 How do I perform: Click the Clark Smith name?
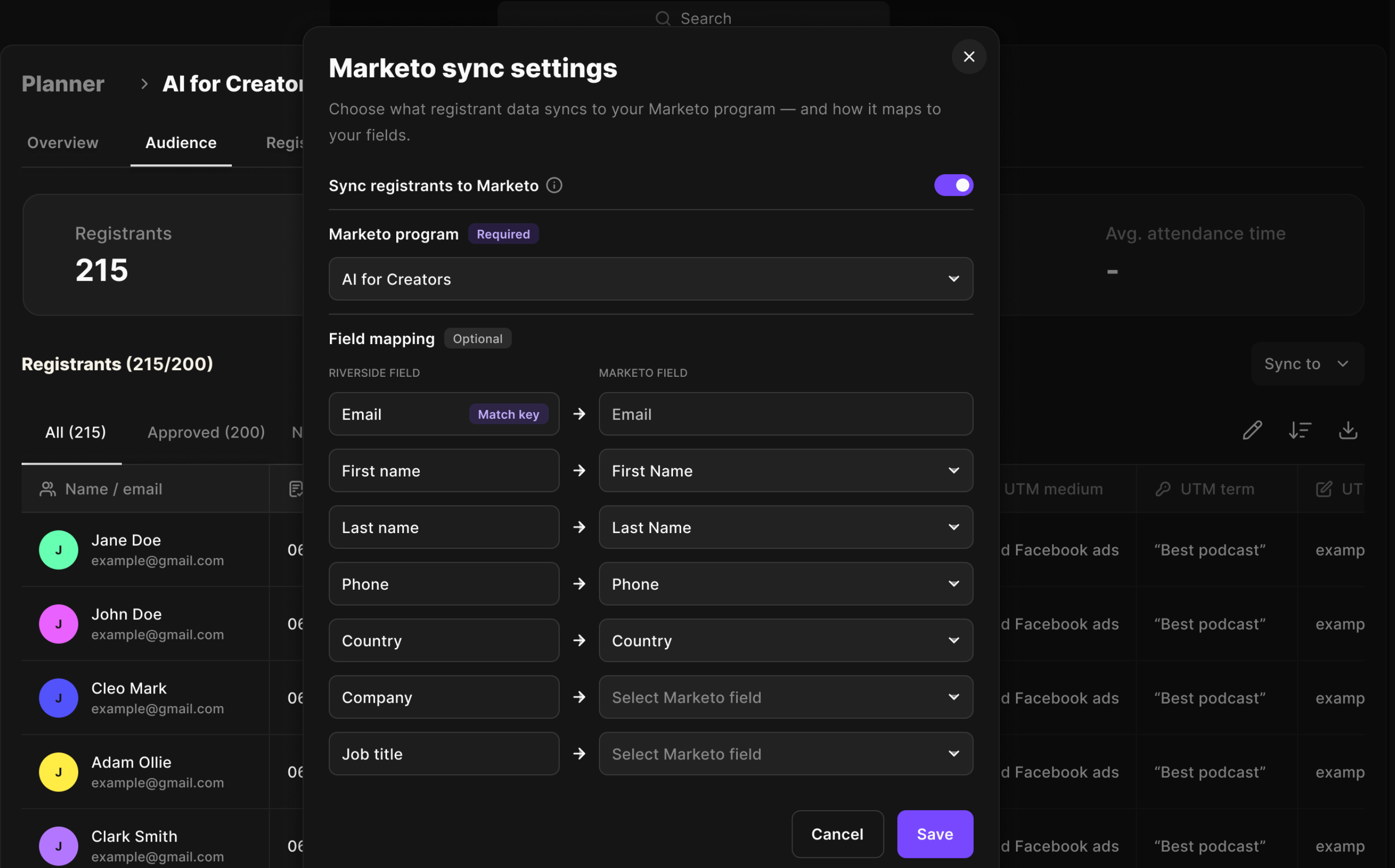coord(134,836)
